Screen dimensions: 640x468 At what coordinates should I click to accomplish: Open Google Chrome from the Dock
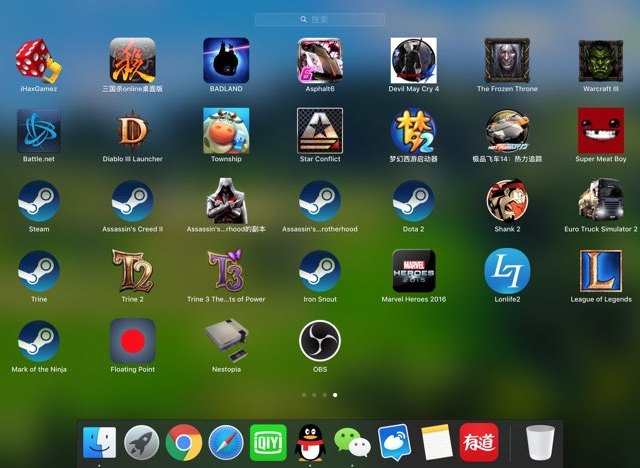click(184, 441)
